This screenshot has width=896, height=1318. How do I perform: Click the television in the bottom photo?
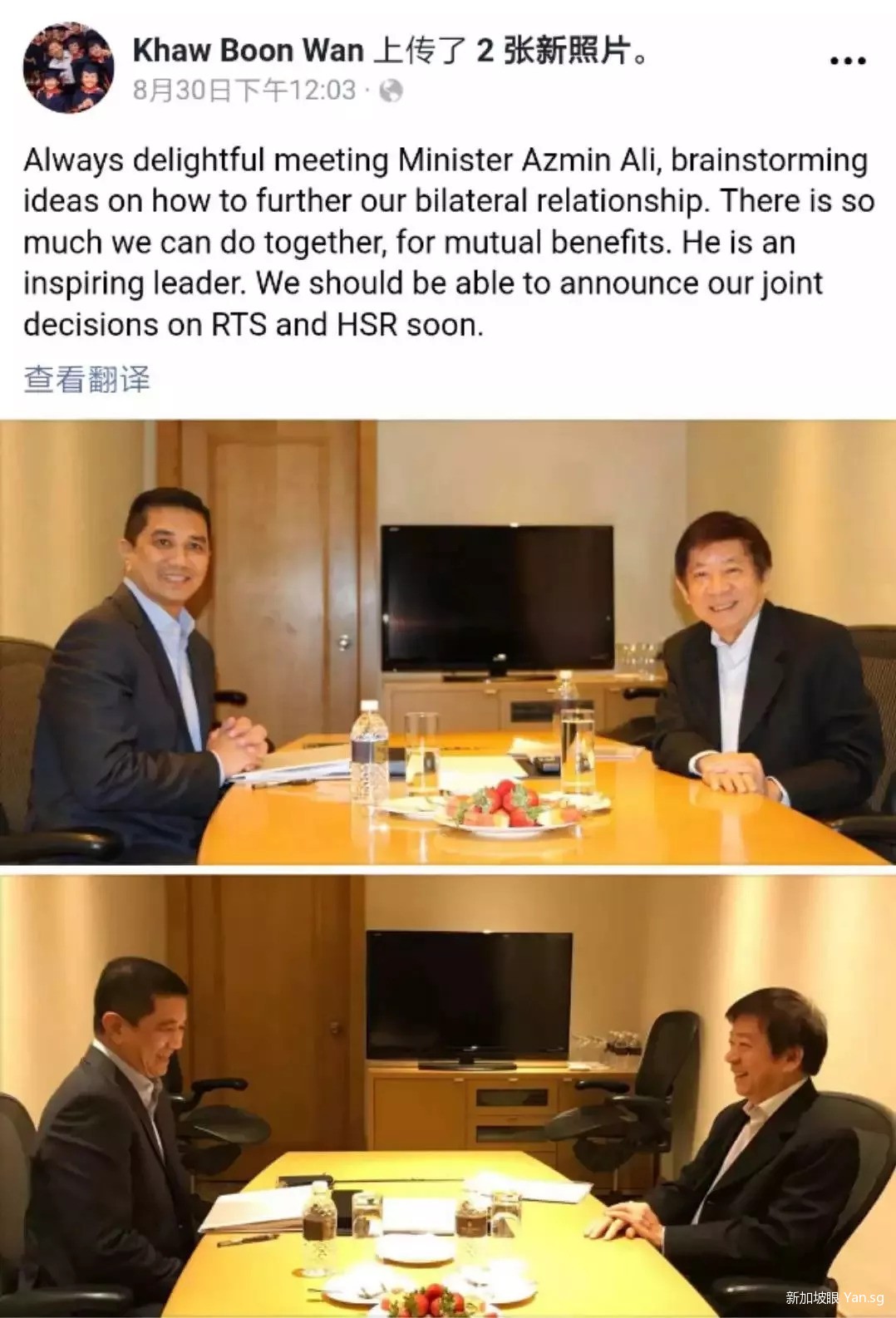click(469, 999)
